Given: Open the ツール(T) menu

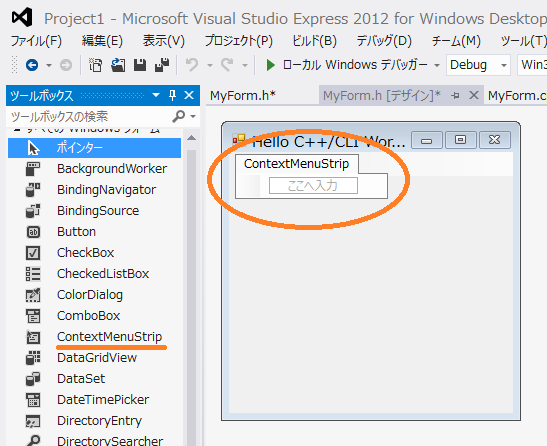Looking at the screenshot, I should coord(523,41).
